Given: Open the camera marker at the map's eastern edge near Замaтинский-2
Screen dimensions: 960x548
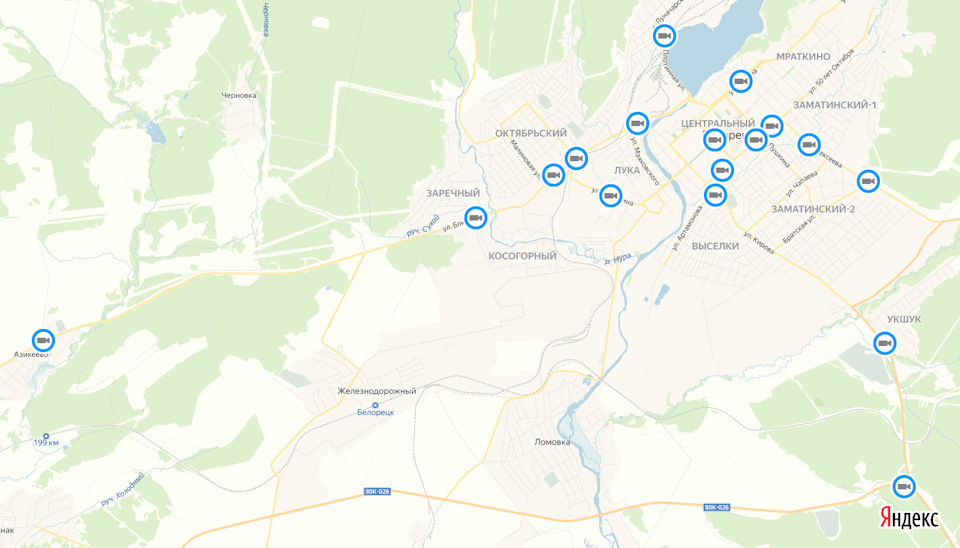Looking at the screenshot, I should [868, 181].
